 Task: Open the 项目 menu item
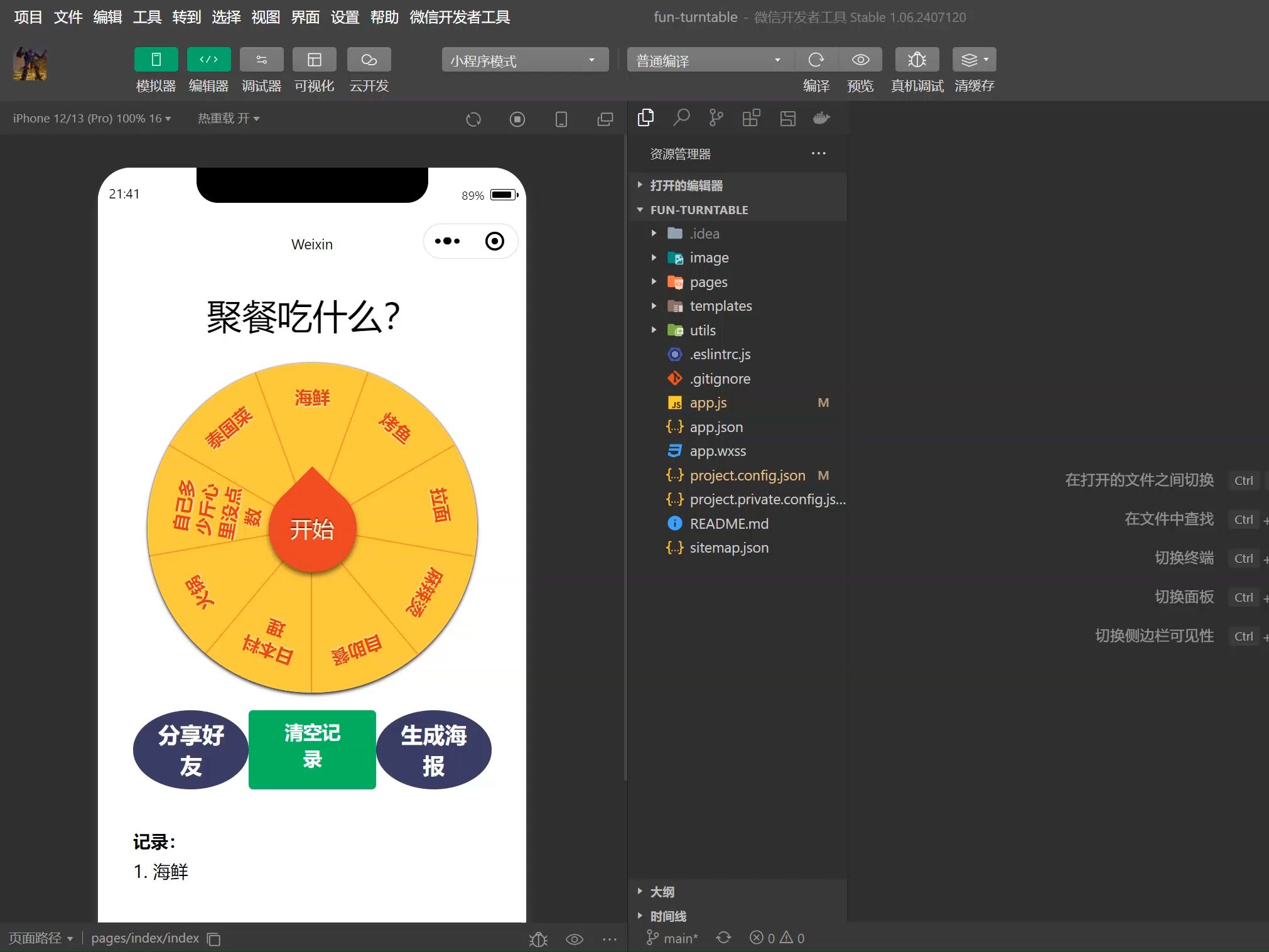coord(28,17)
